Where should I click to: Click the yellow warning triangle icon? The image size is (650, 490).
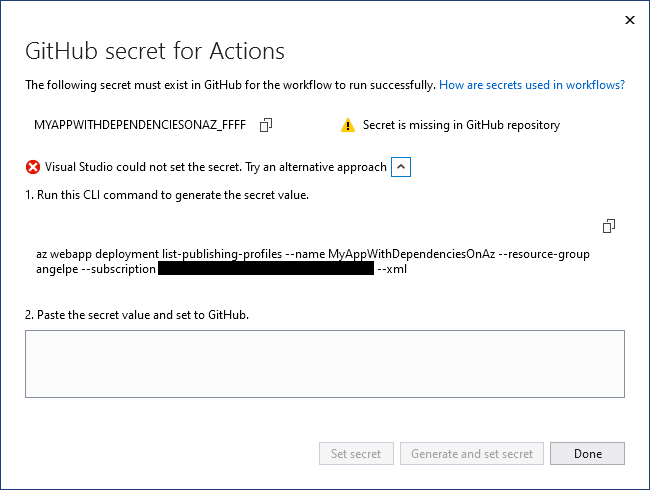click(x=348, y=125)
